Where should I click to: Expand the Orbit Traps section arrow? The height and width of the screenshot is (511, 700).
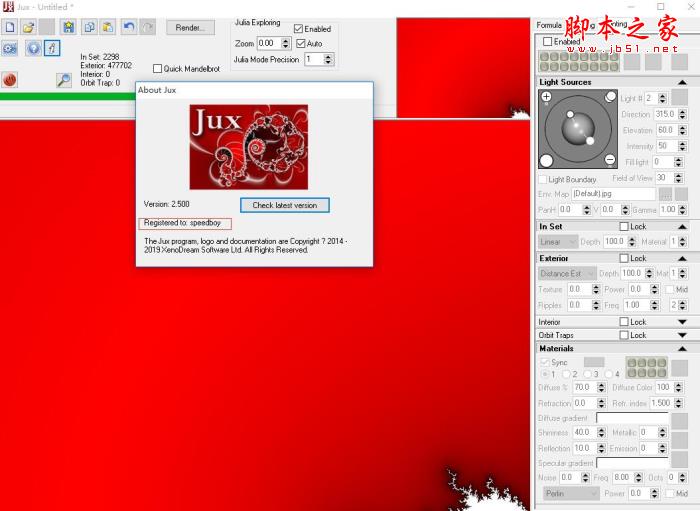pyautogui.click(x=682, y=335)
